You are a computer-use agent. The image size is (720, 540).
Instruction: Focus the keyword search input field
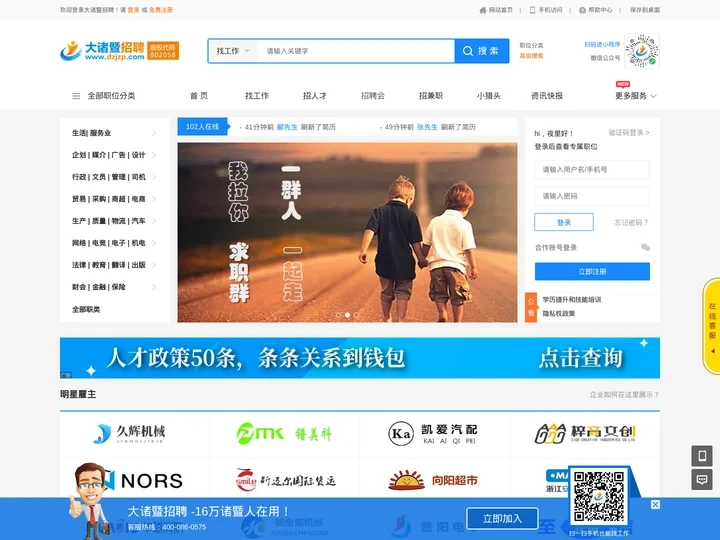tap(356, 51)
